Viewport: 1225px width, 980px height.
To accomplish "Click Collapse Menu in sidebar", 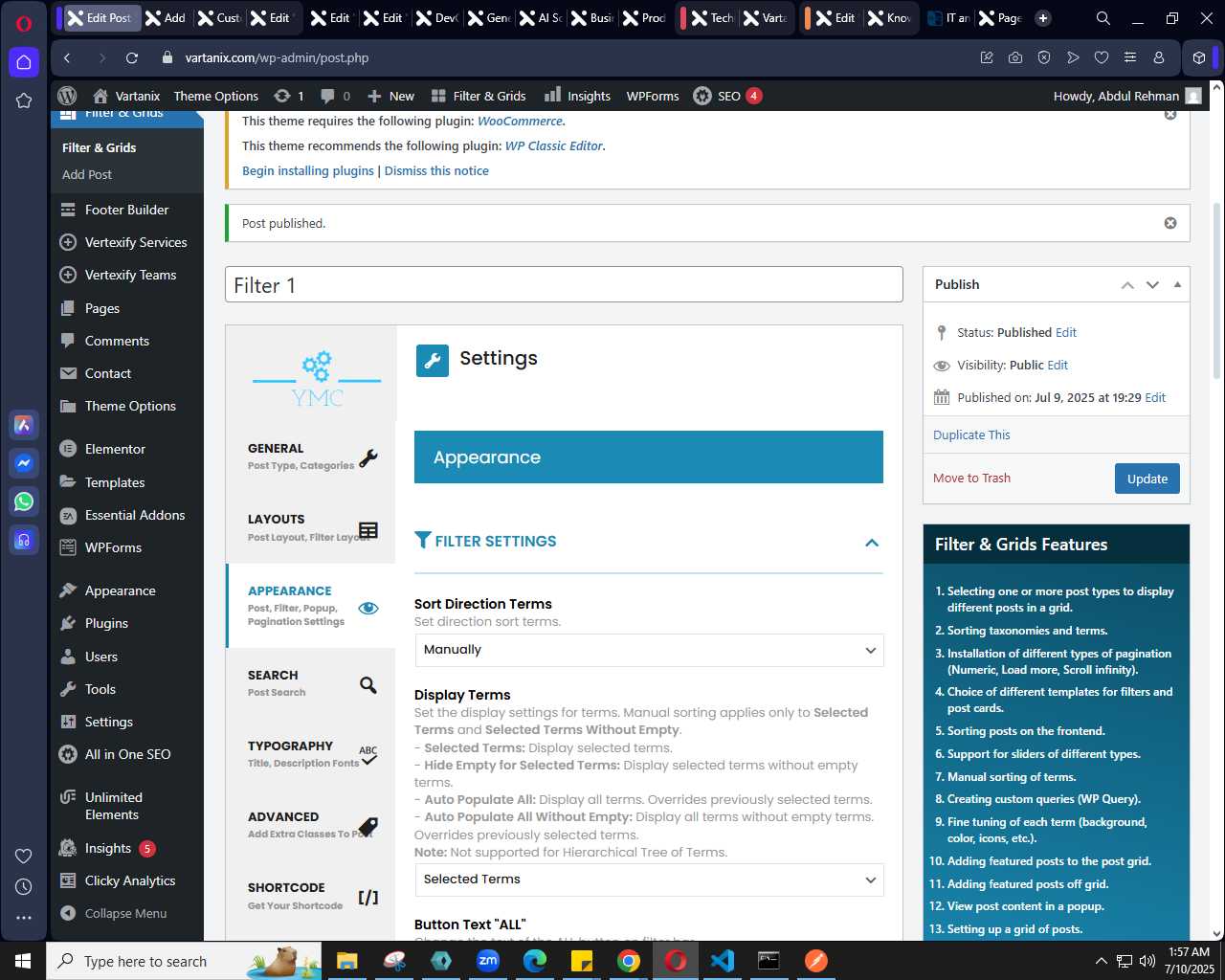I will click(x=126, y=913).
